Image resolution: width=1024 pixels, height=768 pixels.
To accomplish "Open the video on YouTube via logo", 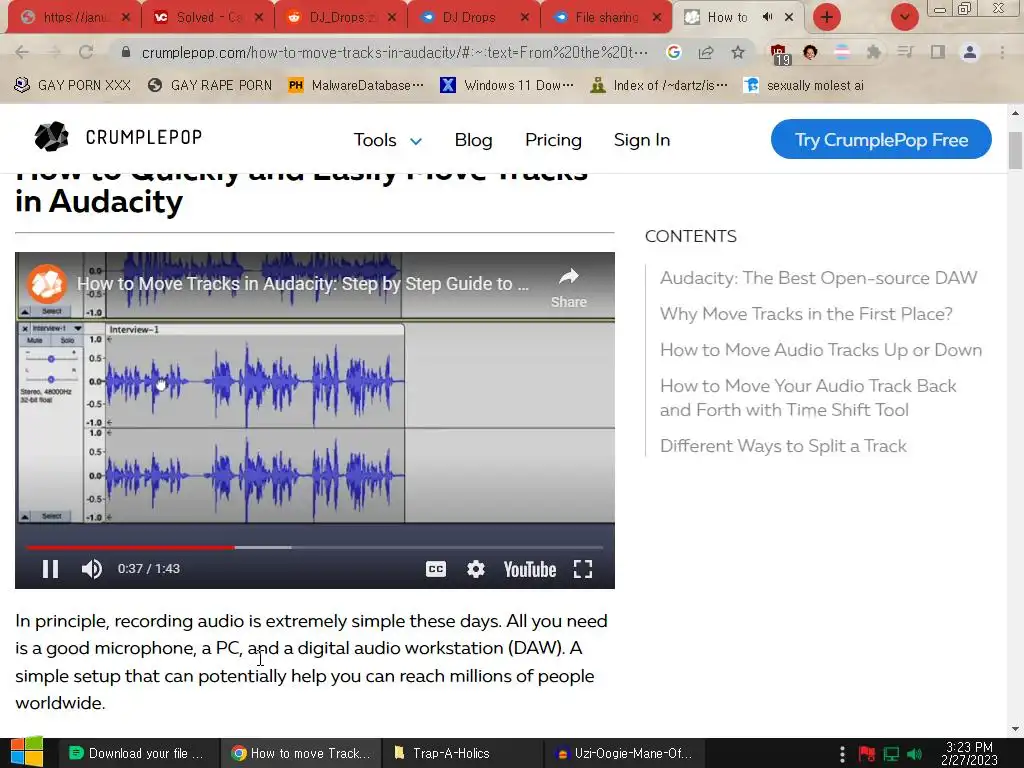I will click(530, 569).
